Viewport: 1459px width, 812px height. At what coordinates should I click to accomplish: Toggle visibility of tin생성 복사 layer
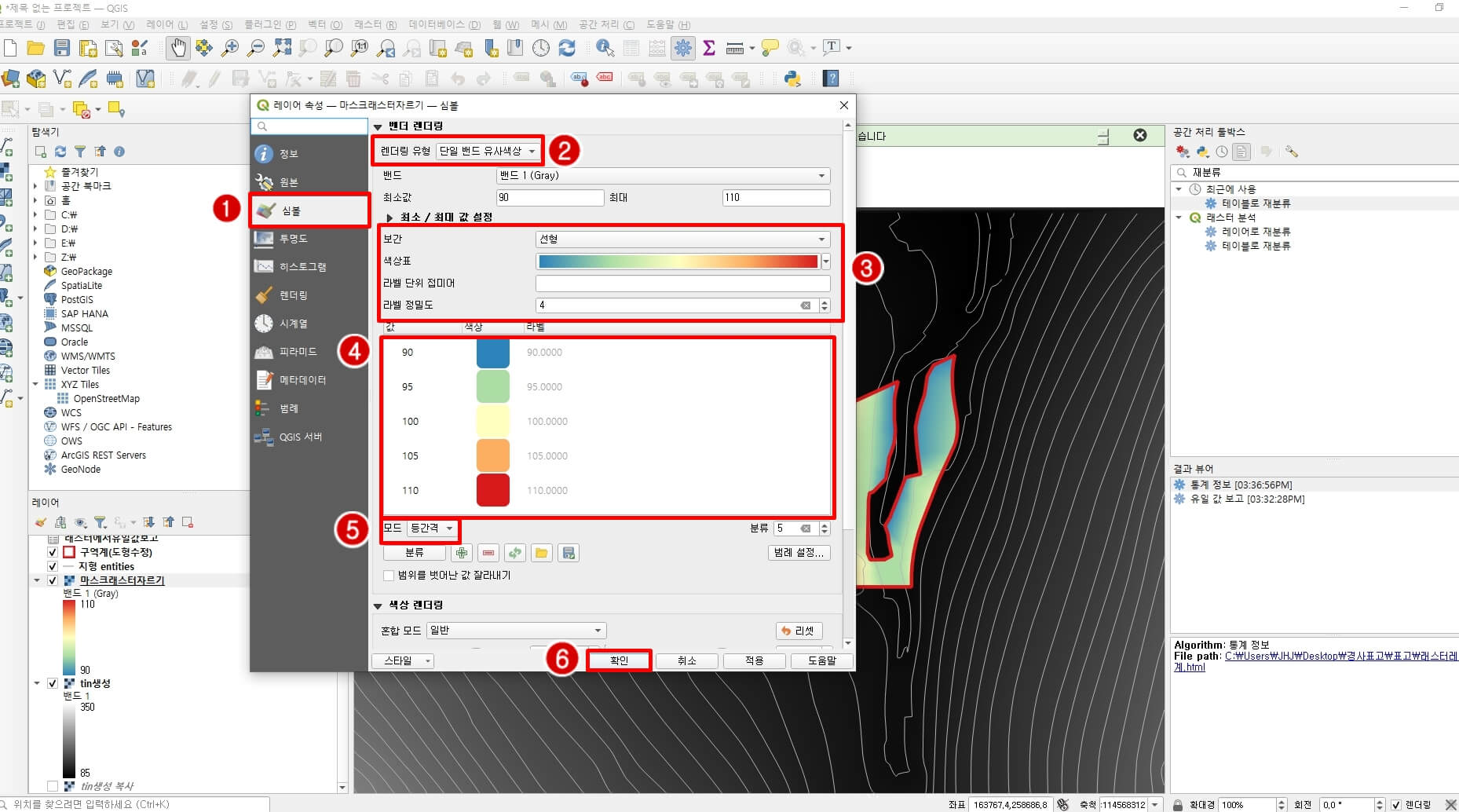tap(53, 786)
